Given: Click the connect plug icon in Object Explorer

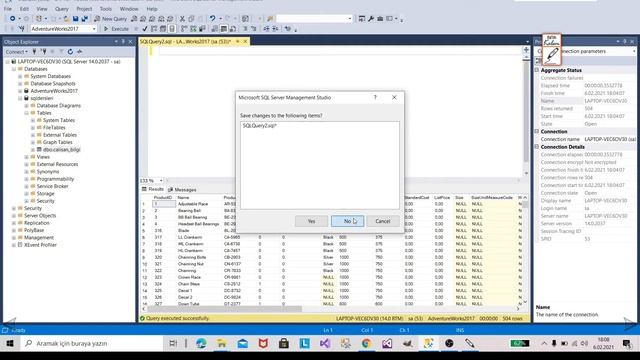Looking at the screenshot, I should pyautogui.click(x=34, y=52).
